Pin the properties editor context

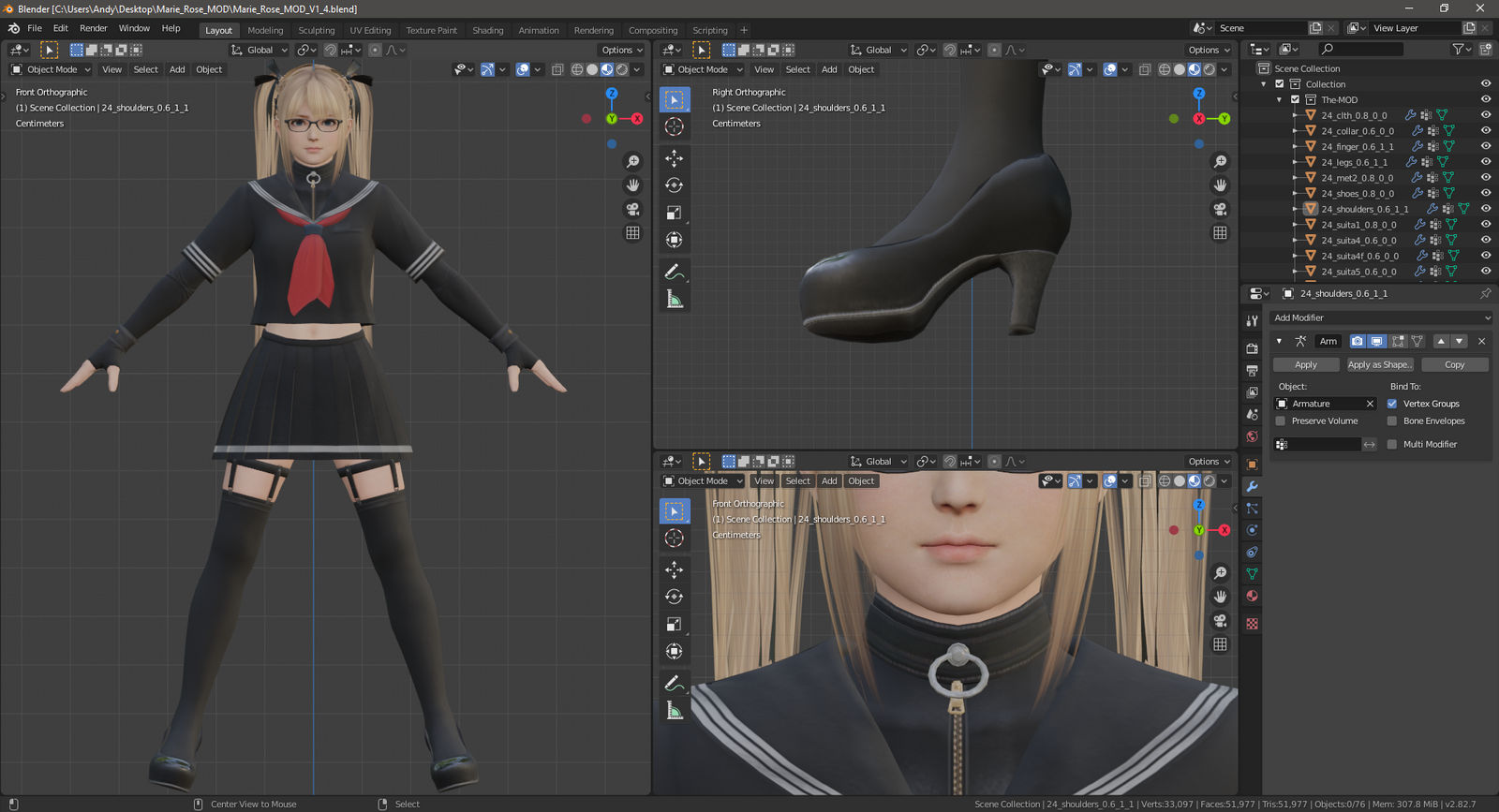coord(1485,293)
